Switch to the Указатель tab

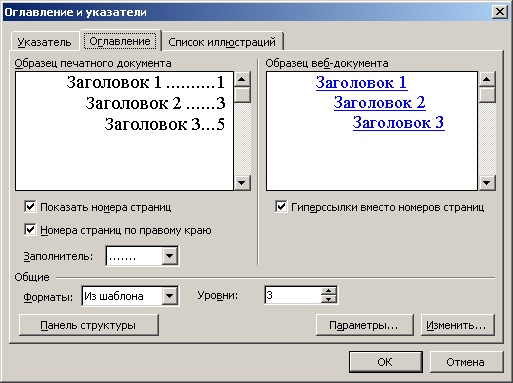(x=45, y=42)
